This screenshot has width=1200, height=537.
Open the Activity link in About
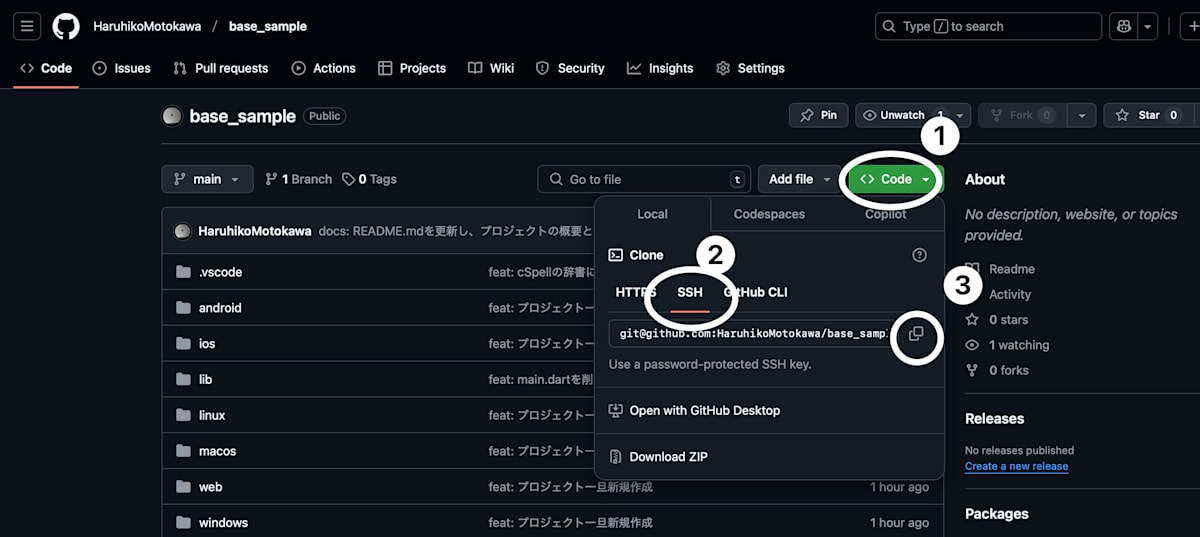[x=1010, y=294]
